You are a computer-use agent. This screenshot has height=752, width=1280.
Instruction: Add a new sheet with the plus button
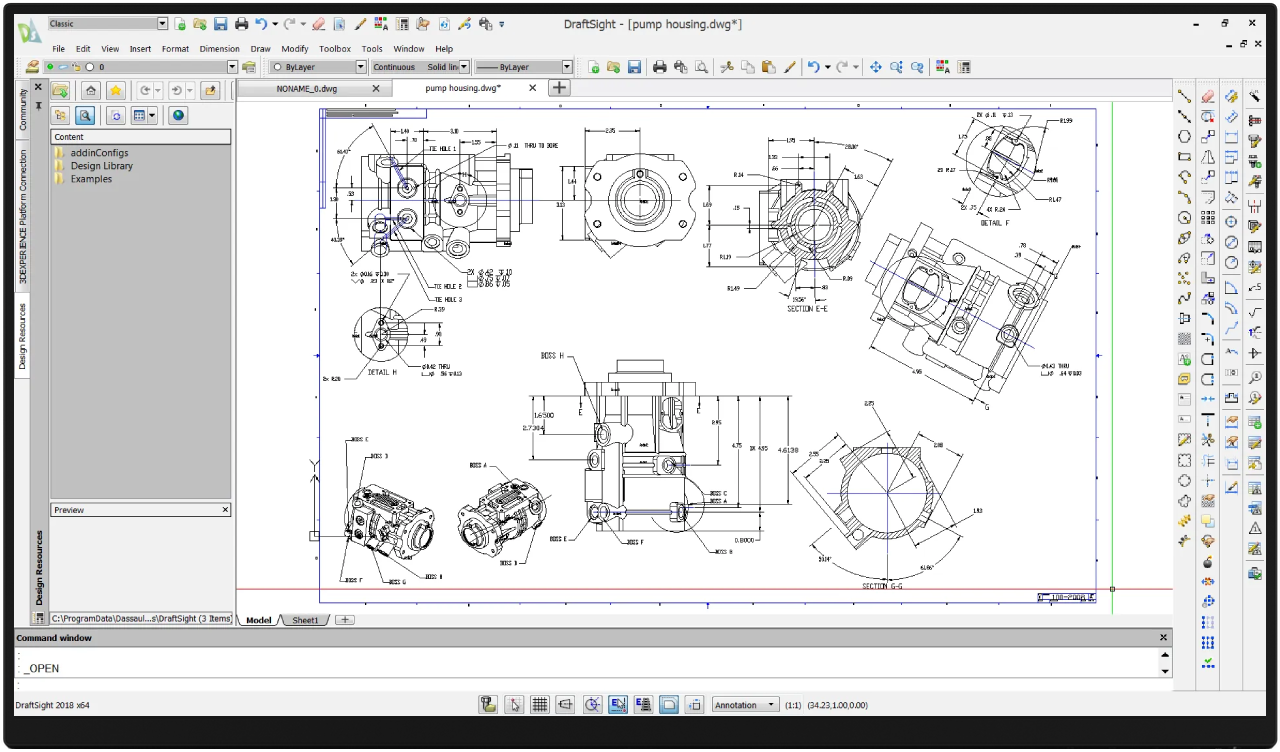click(344, 620)
